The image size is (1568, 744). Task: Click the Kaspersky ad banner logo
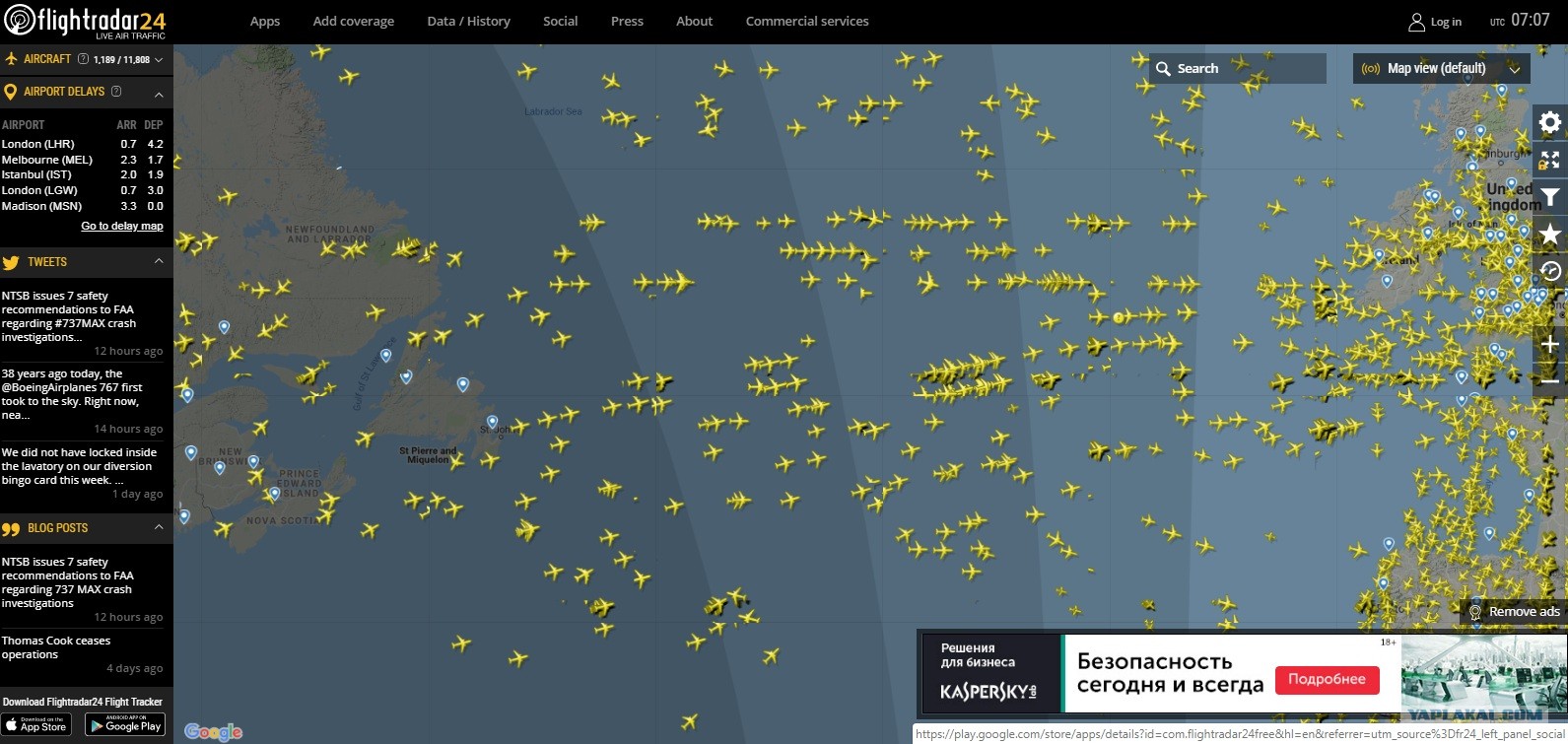pyautogui.click(x=989, y=691)
